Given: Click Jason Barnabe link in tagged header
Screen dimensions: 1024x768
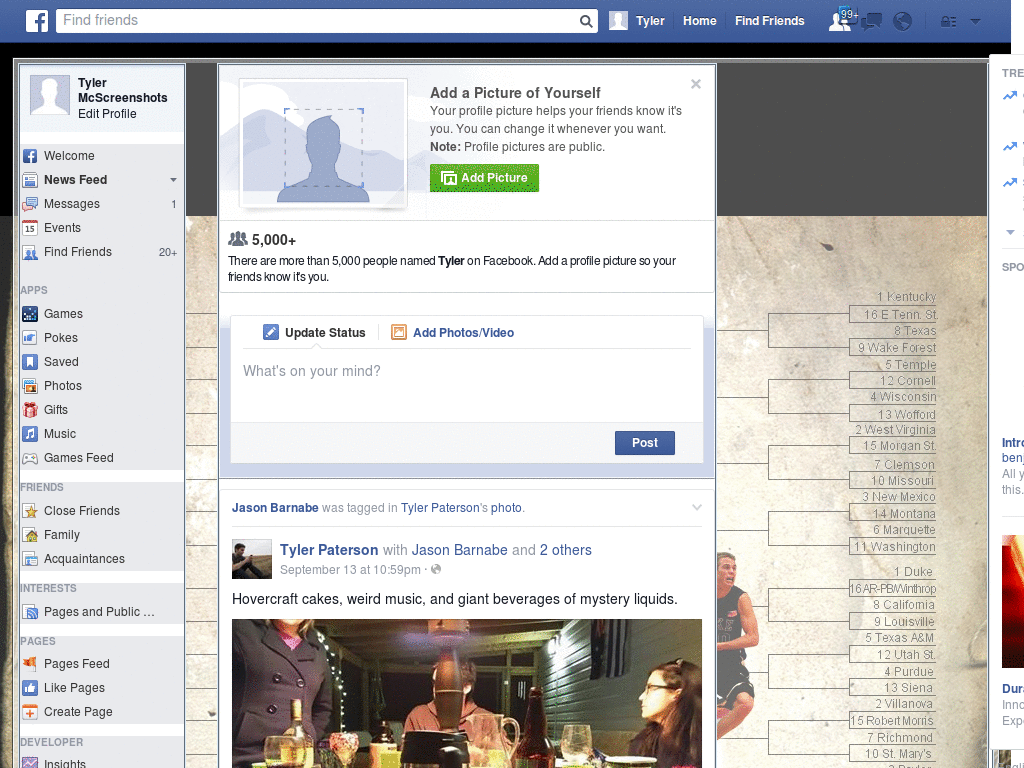Looking at the screenshot, I should point(275,507).
